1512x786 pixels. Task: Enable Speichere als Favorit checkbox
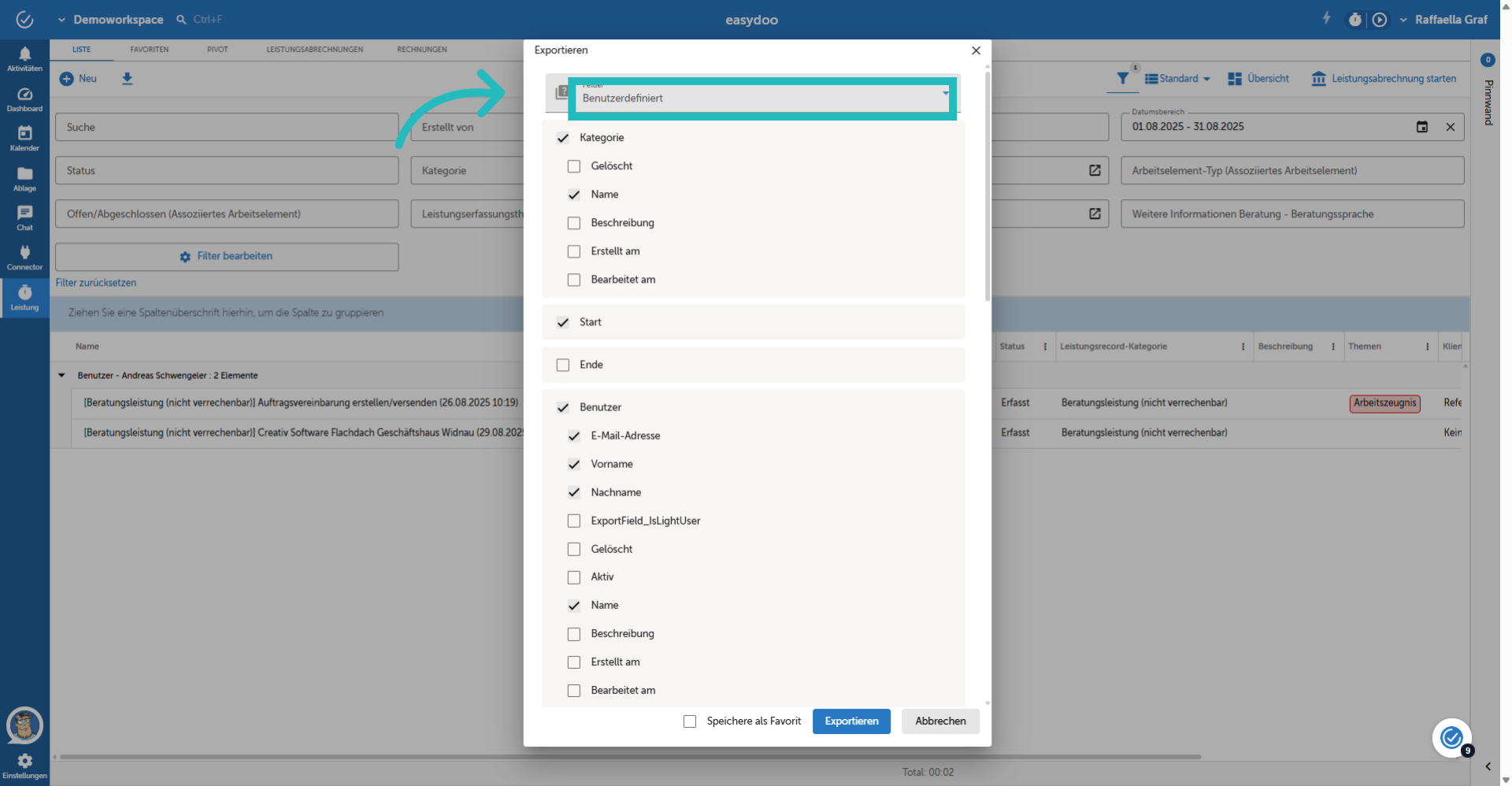pyautogui.click(x=690, y=721)
